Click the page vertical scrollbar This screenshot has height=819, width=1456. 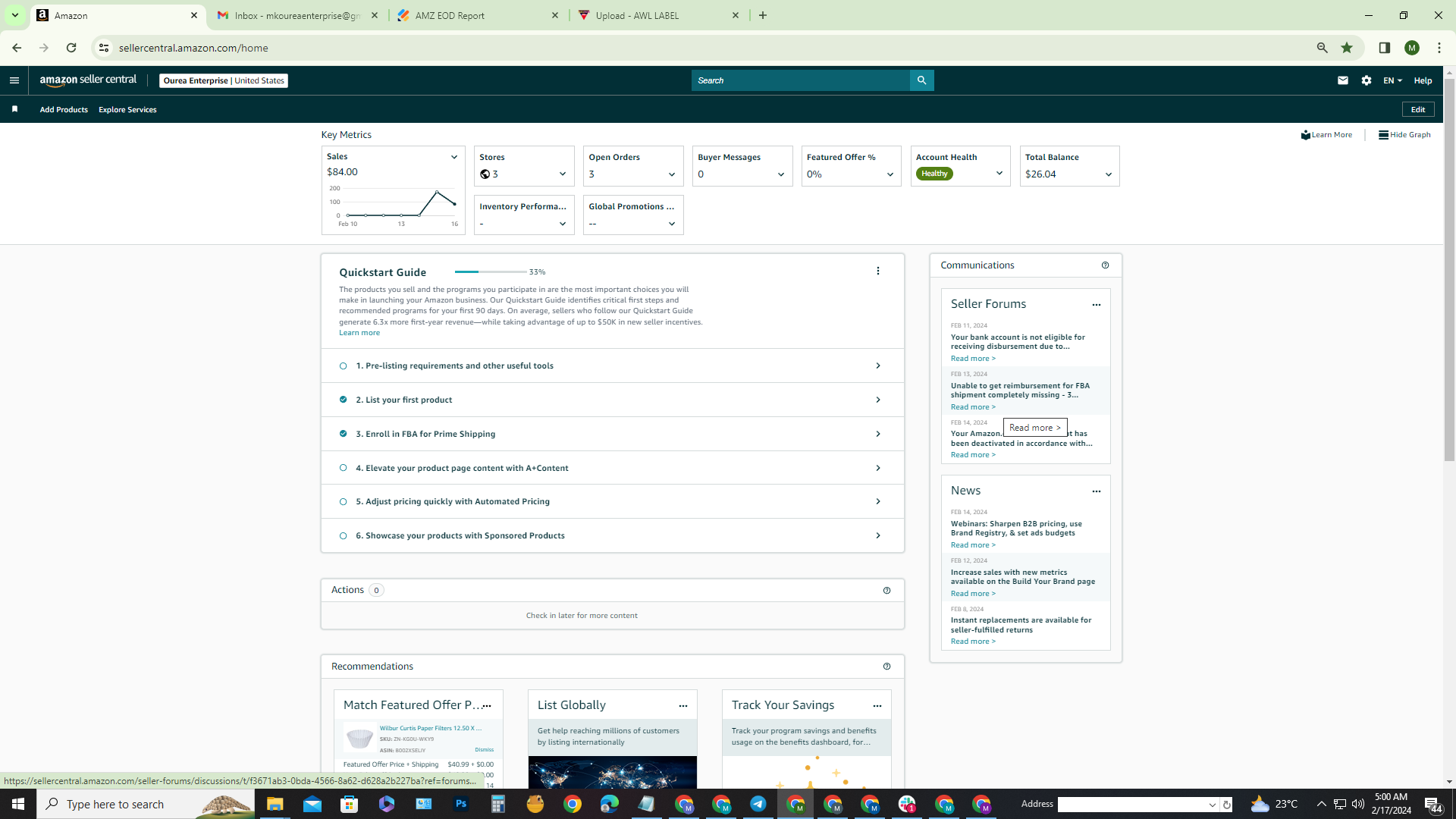1449,269
